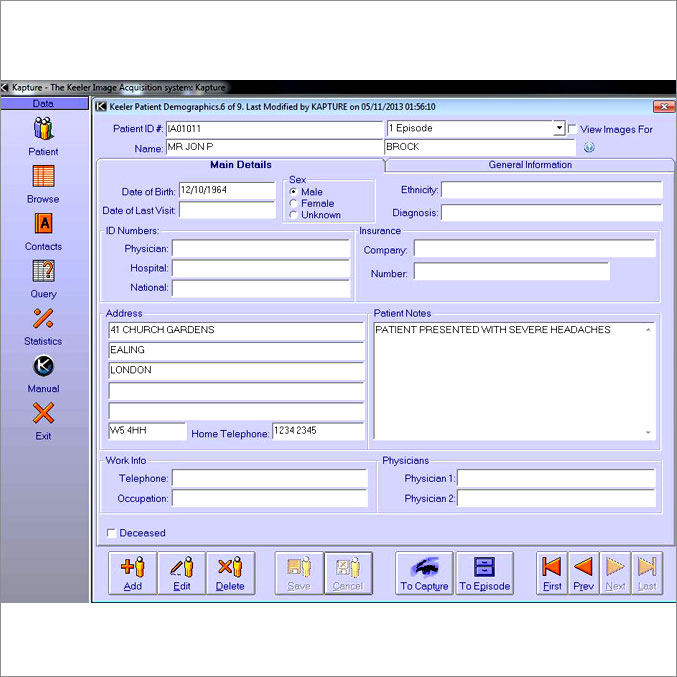Click Patient Notes scroll down arrow
677x677 pixels.
(x=648, y=432)
